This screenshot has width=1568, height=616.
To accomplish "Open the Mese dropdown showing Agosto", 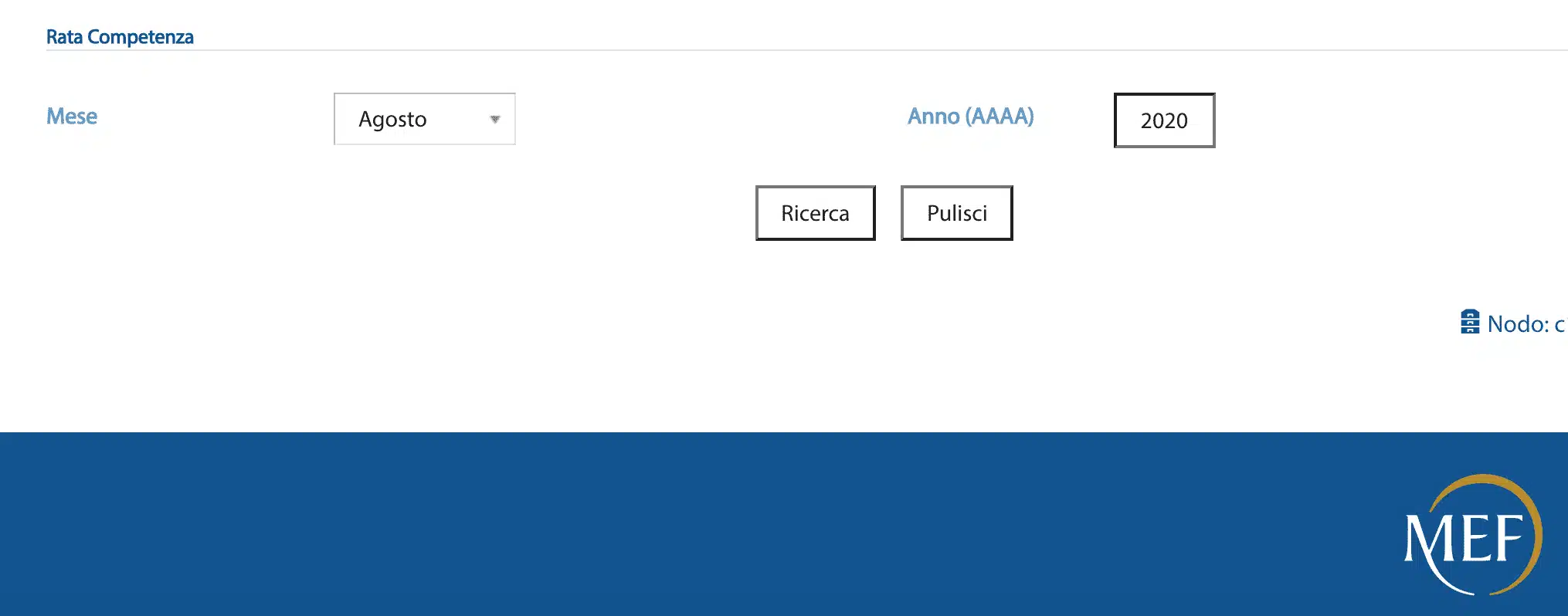I will point(424,119).
